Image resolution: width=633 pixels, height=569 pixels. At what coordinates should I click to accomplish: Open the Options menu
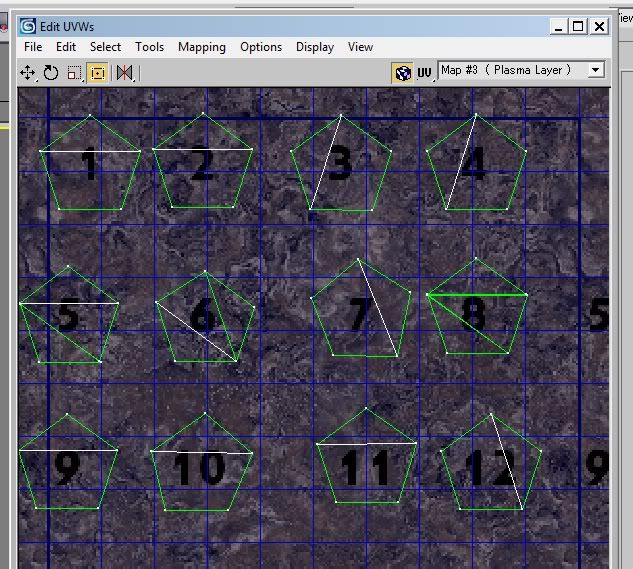(x=261, y=47)
